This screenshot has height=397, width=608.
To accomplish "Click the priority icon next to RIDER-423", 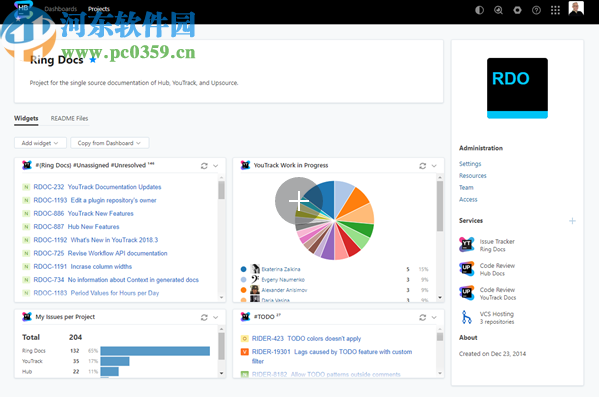I will [x=245, y=338].
